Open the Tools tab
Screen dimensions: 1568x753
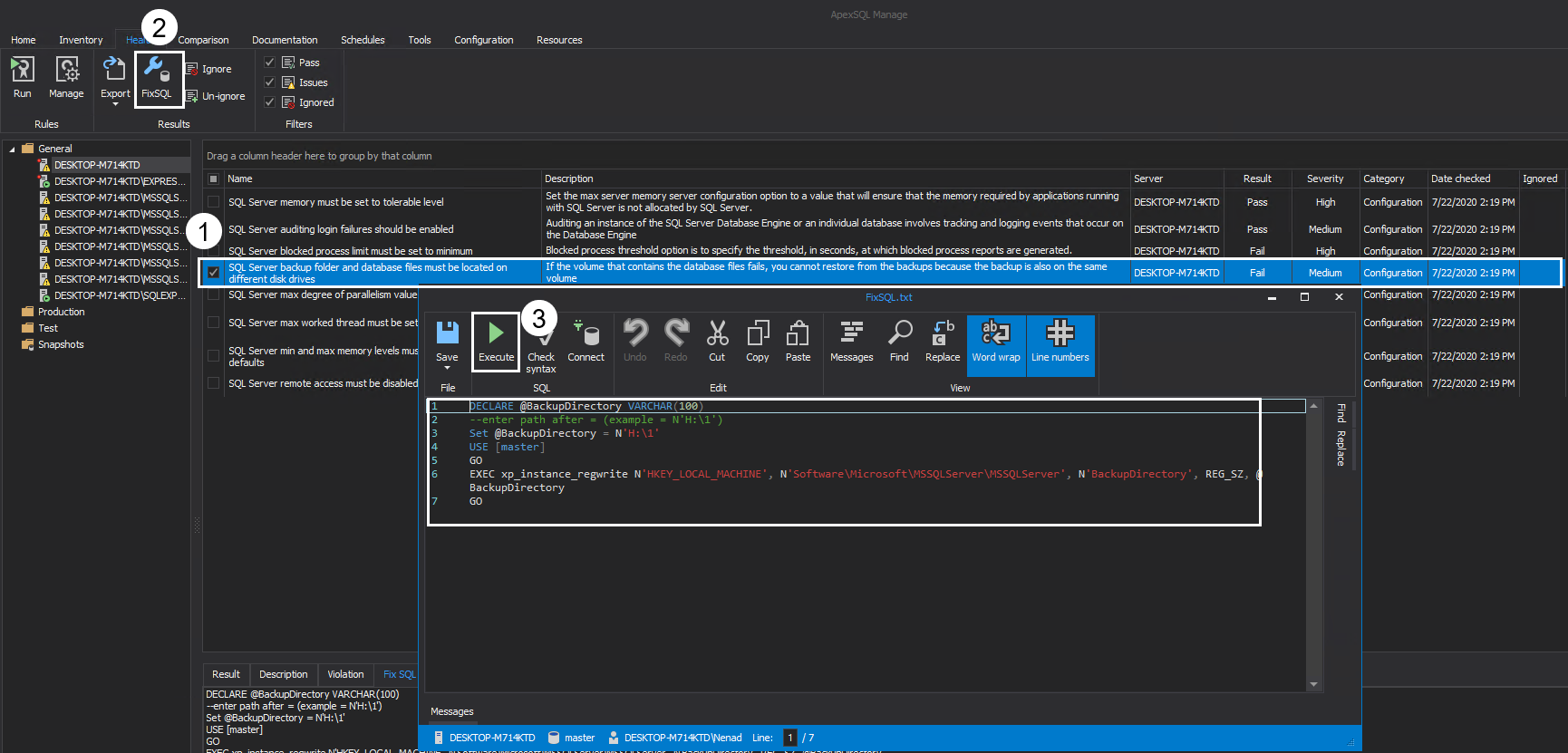[420, 40]
